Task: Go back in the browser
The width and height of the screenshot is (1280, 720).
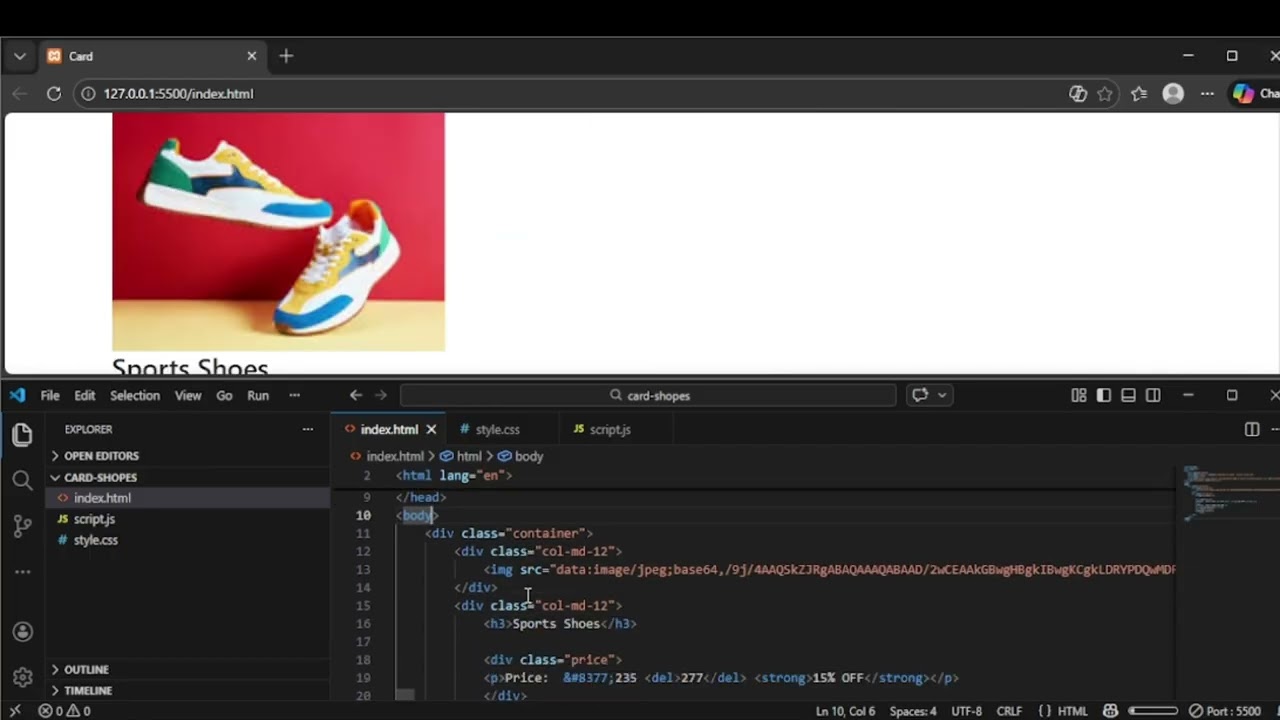Action: [19, 93]
